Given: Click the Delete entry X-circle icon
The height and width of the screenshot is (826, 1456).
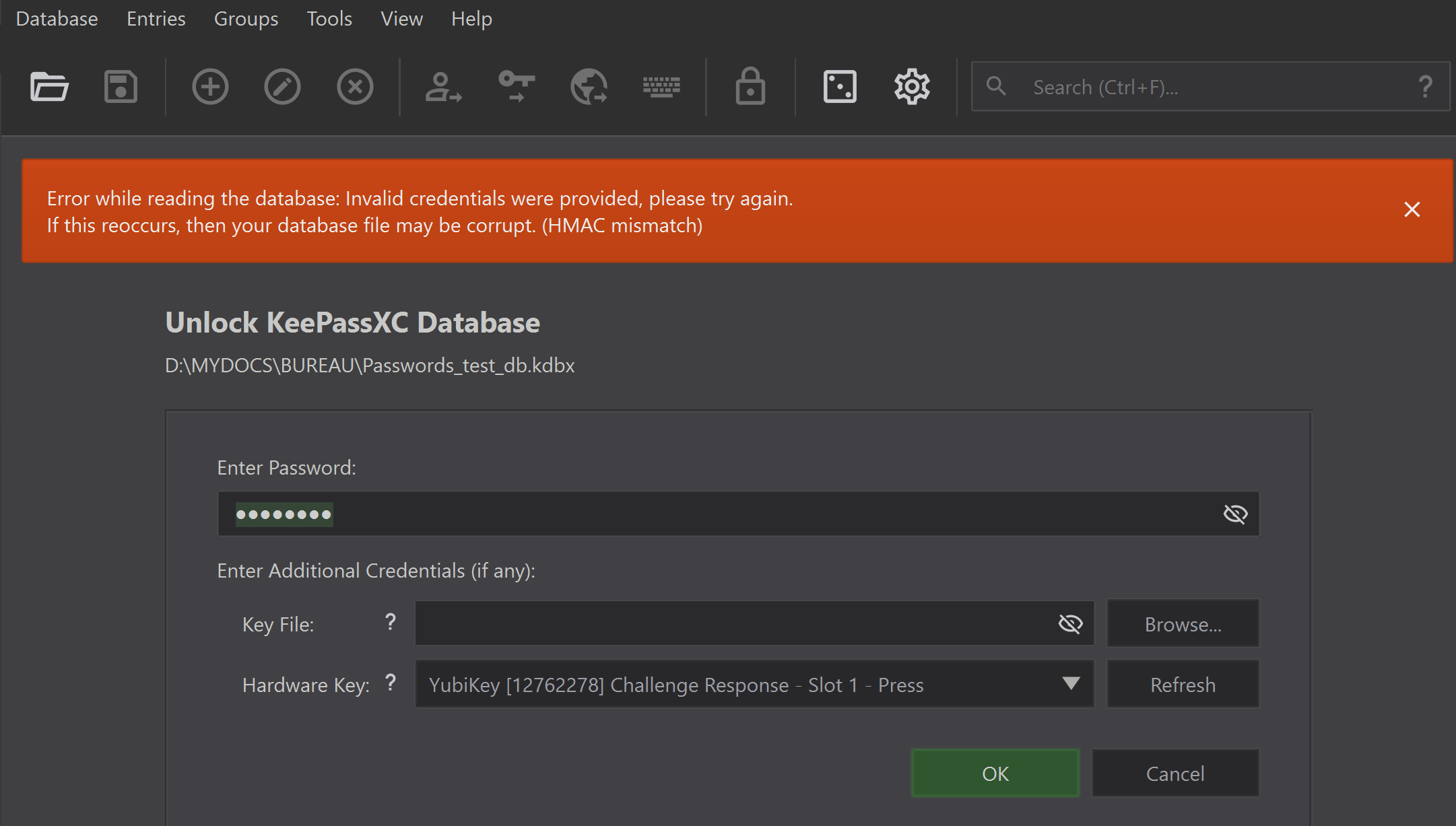Looking at the screenshot, I should [355, 87].
